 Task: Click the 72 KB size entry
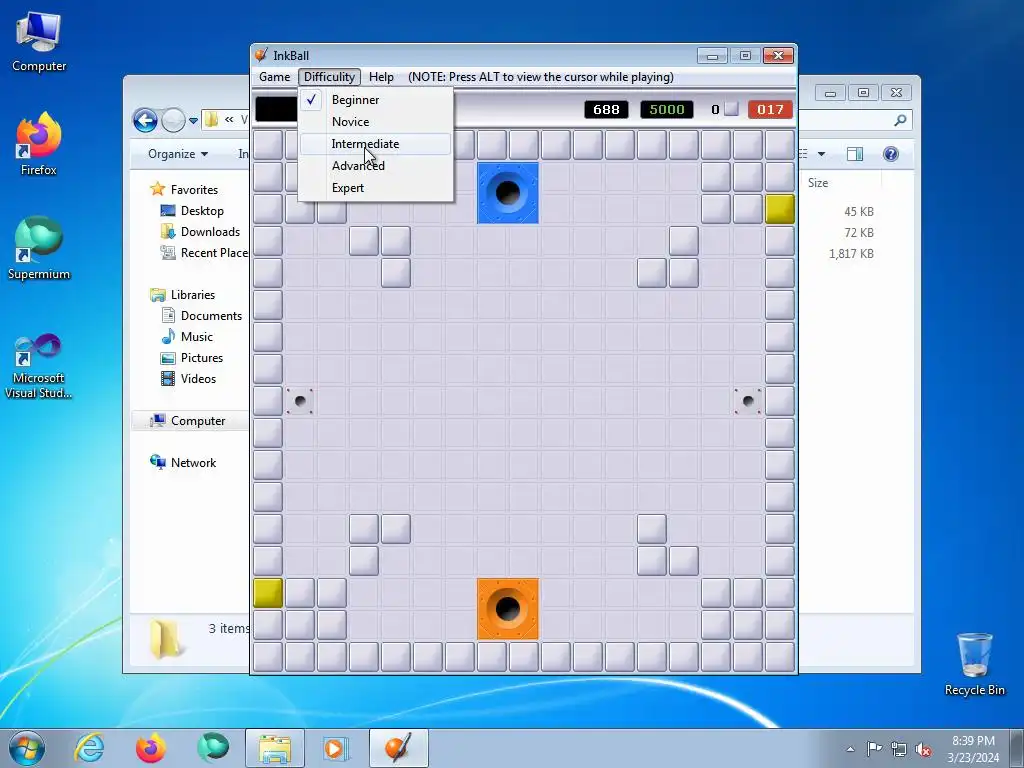[859, 232]
